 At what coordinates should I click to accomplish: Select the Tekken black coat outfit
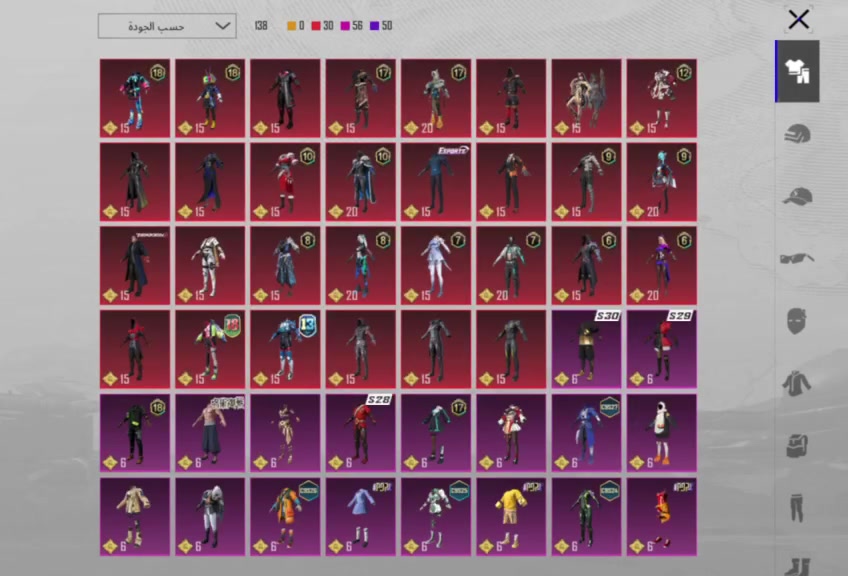tap(135, 266)
